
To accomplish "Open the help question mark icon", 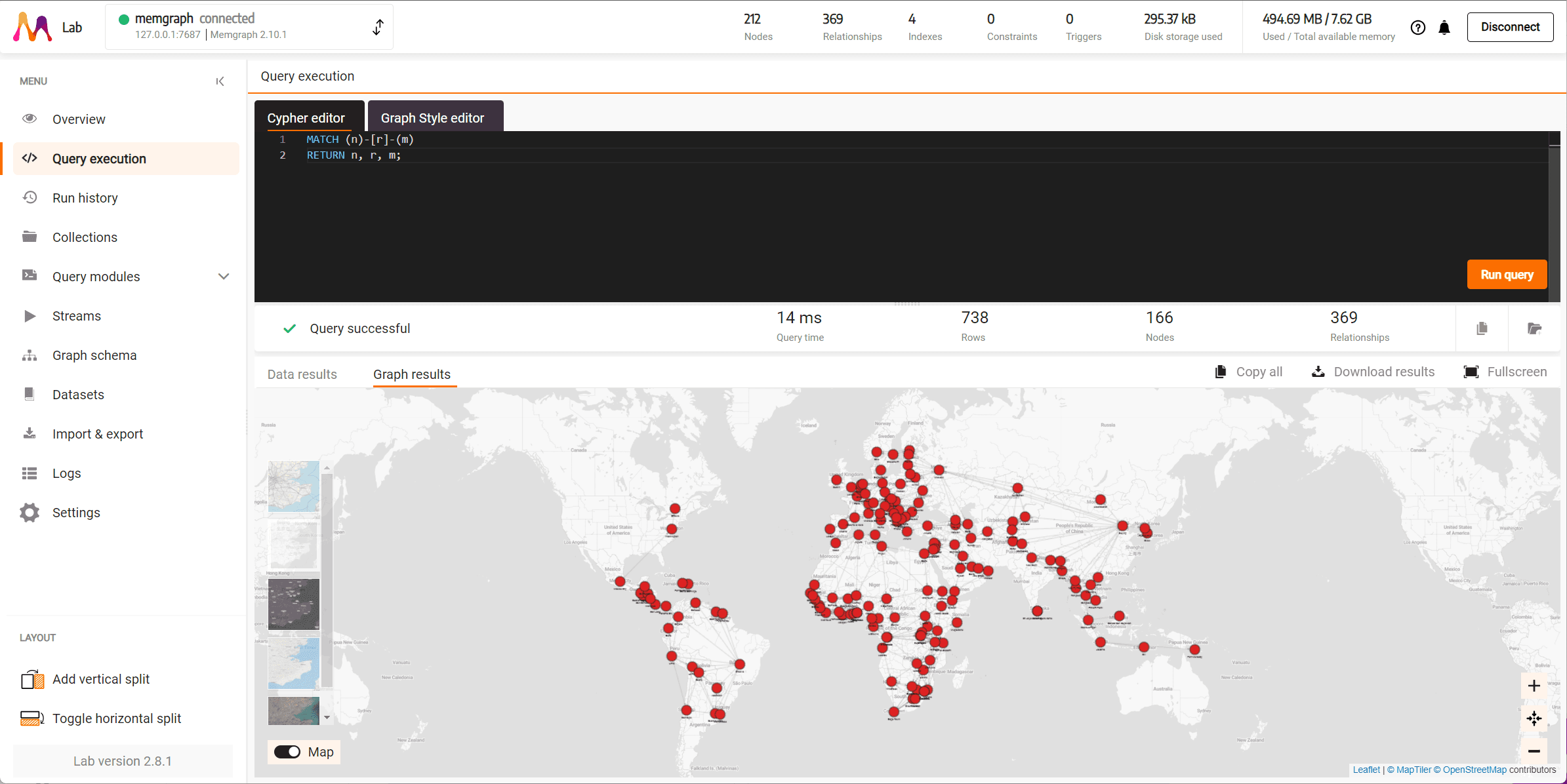I will click(x=1418, y=28).
